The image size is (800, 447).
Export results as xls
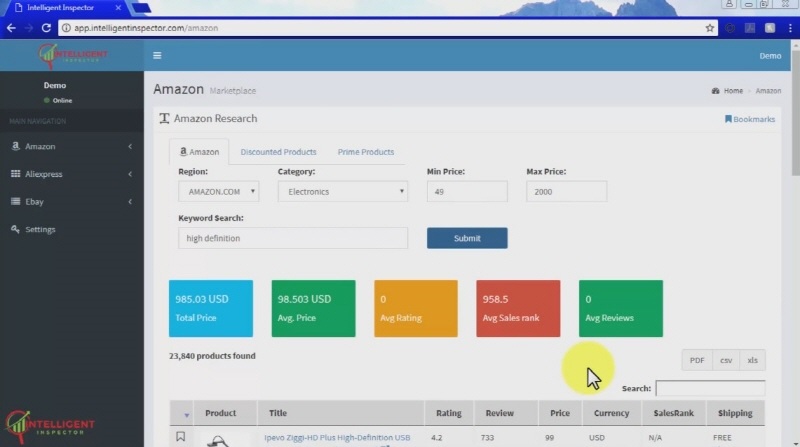(x=752, y=360)
